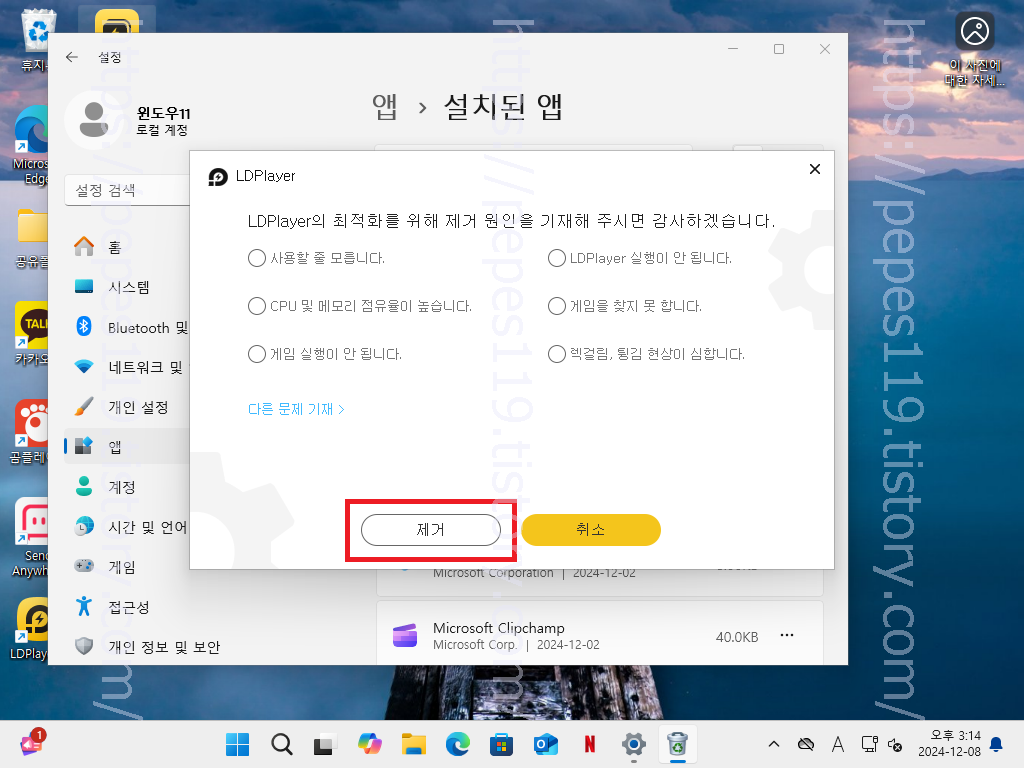
Task: Open 개인 정보 및 보안 category
Action: 147,647
